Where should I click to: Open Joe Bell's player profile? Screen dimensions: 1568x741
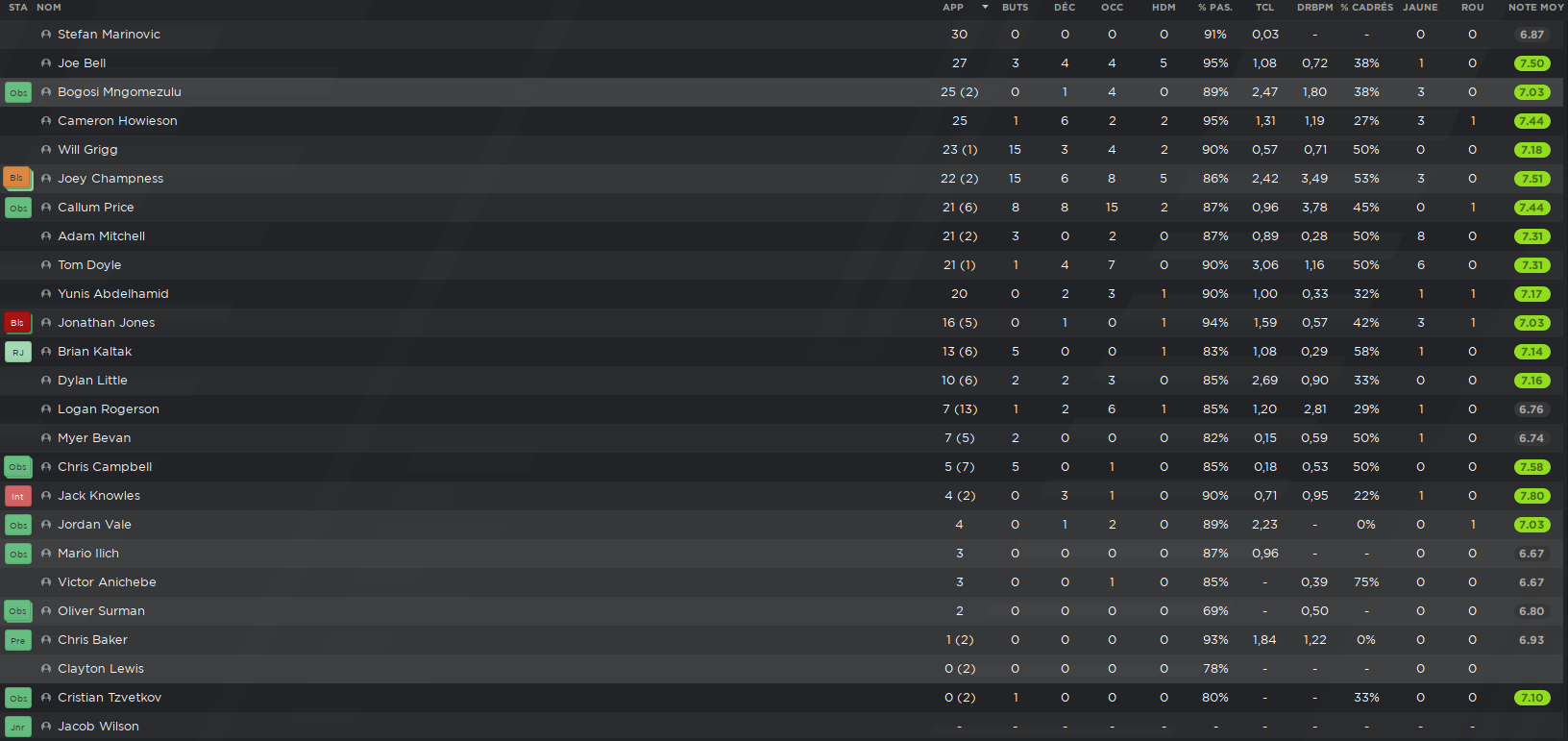point(82,63)
